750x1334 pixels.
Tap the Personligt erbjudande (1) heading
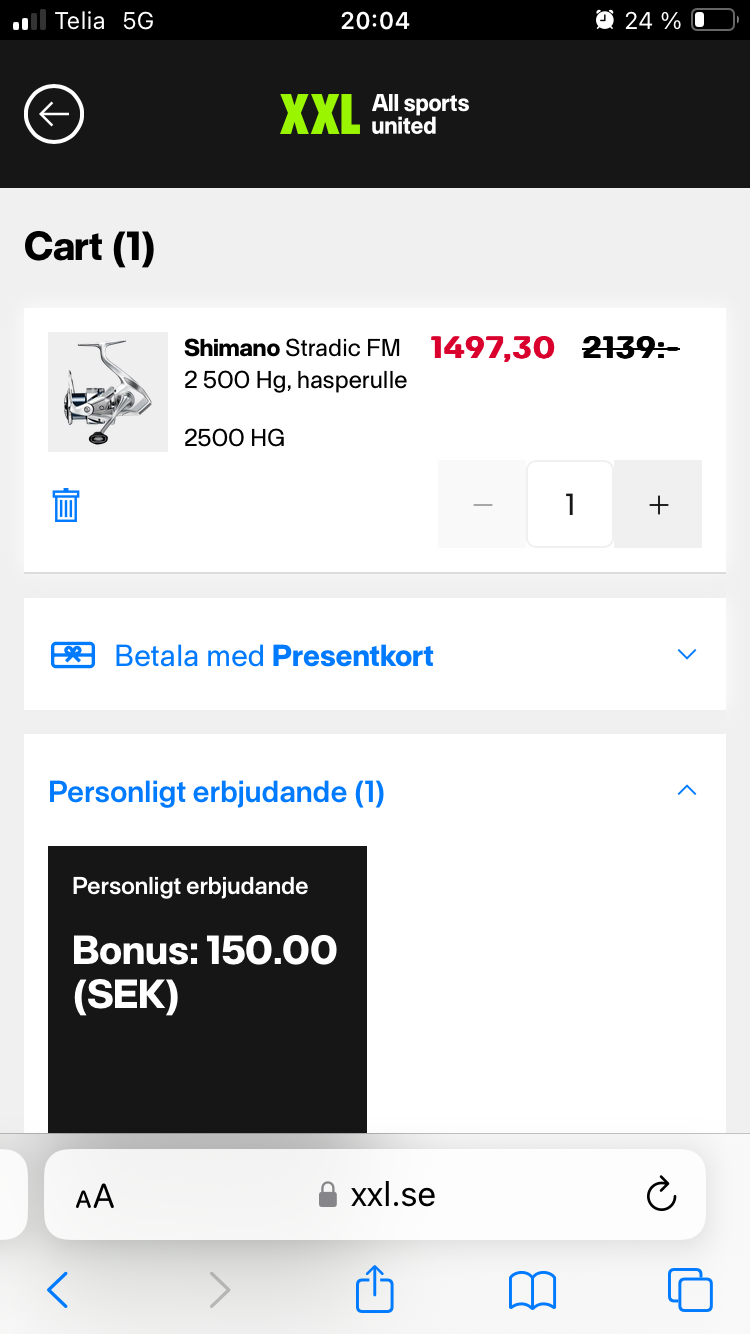click(x=216, y=792)
